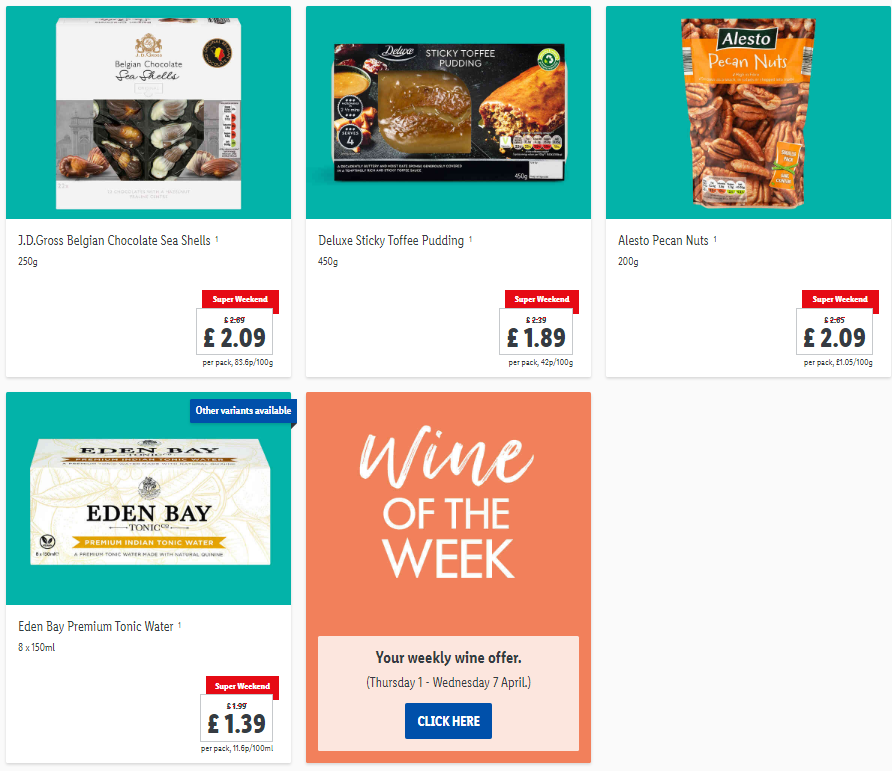Image resolution: width=892 pixels, height=771 pixels.
Task: Click the Deluxe Sticky Toffee Pudding title
Action: click(x=391, y=241)
